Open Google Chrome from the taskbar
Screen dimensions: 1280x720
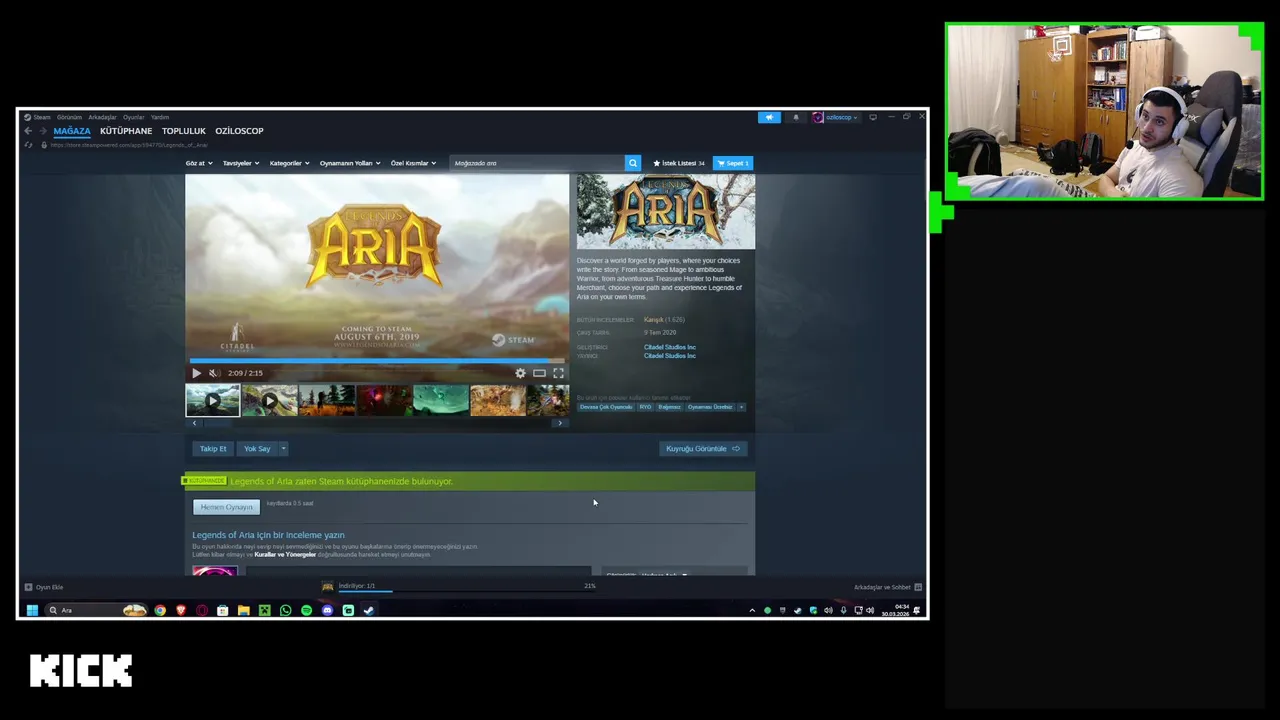tap(160, 610)
